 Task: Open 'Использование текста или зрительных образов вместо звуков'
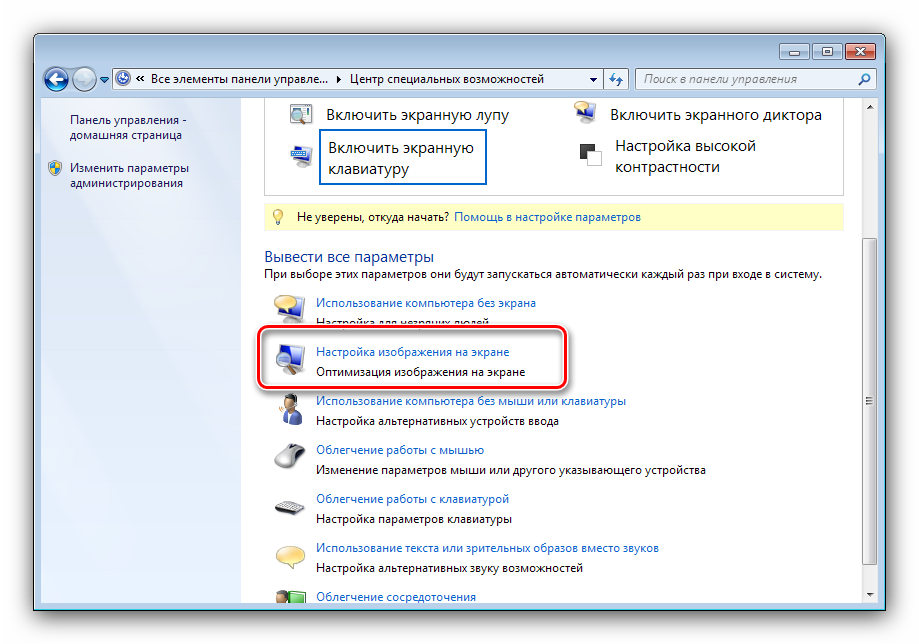(487, 548)
